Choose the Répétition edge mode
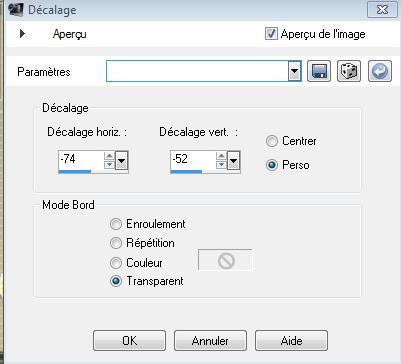401x364 pixels. click(116, 243)
